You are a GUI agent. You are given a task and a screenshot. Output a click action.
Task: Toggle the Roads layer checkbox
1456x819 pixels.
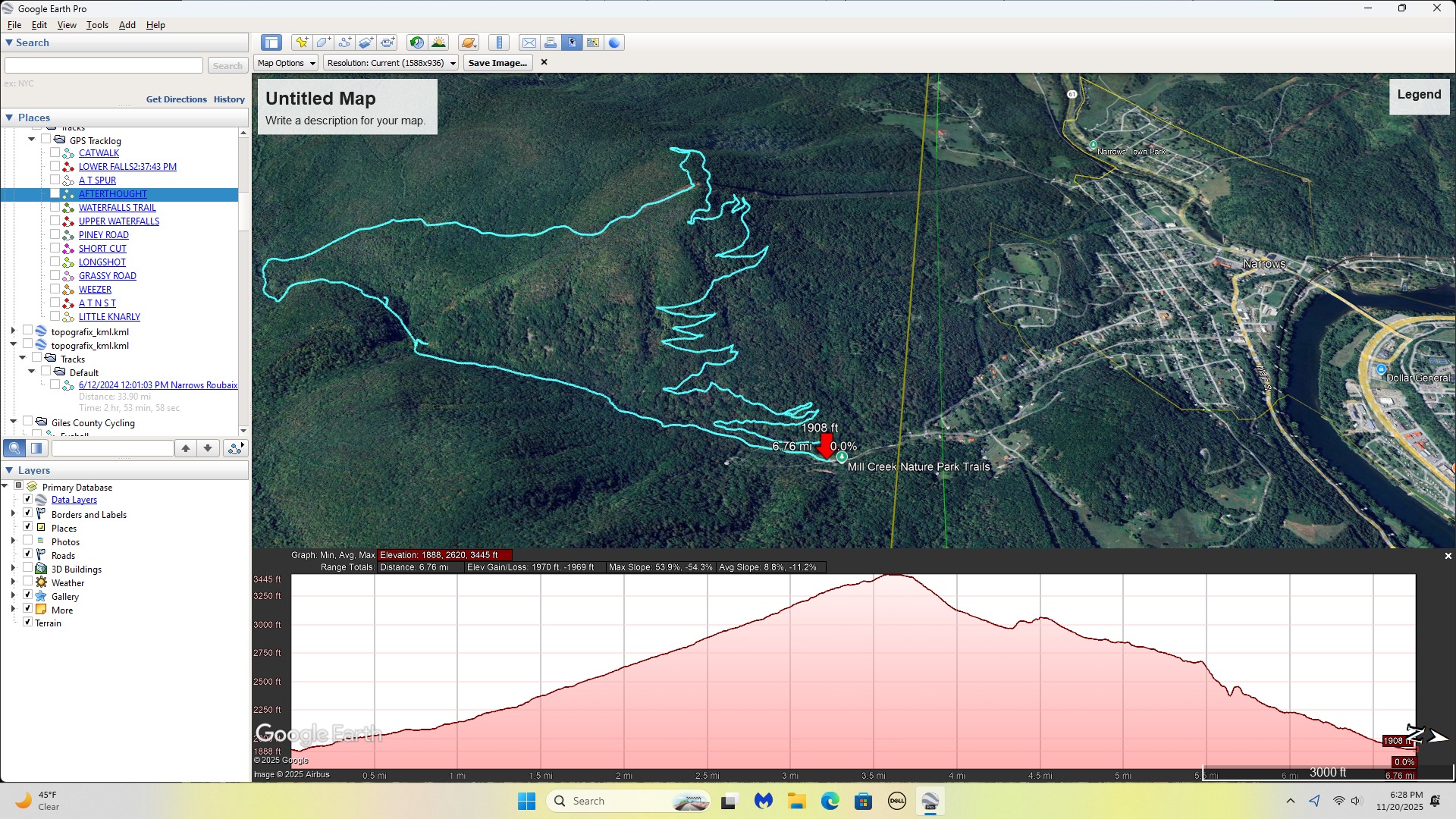coord(28,554)
